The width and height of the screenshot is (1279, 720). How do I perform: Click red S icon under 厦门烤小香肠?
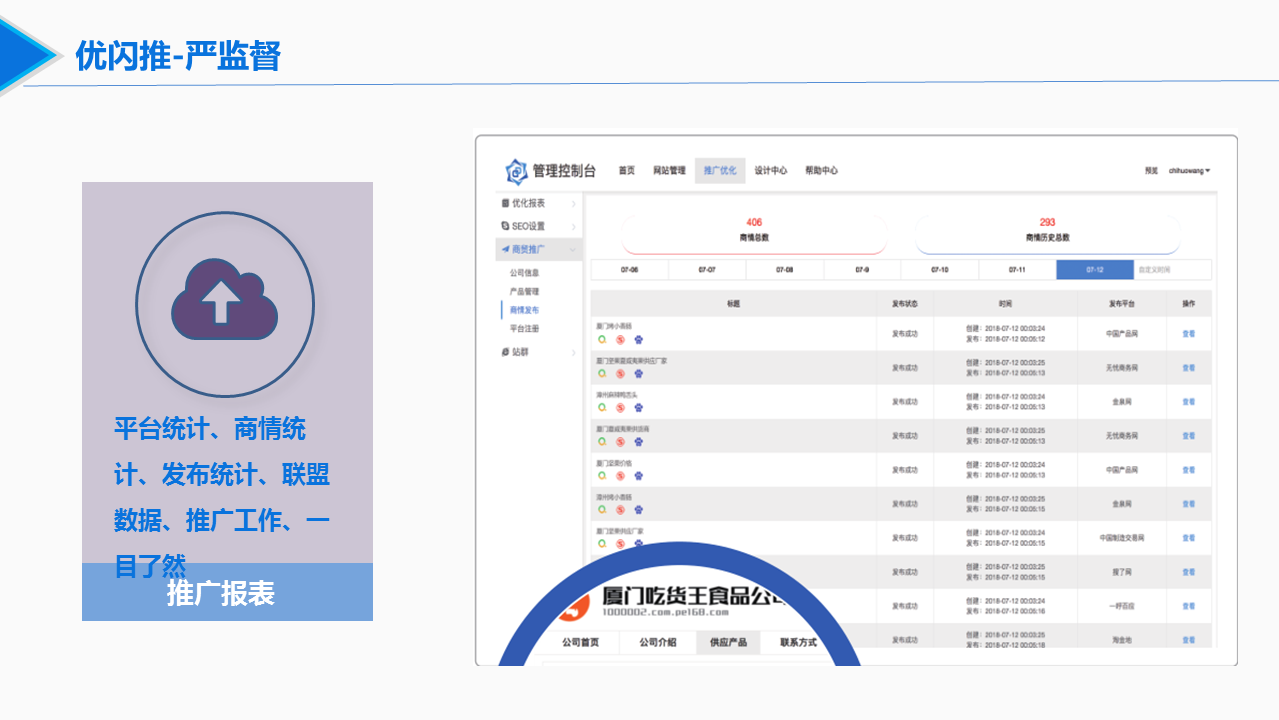click(620, 339)
